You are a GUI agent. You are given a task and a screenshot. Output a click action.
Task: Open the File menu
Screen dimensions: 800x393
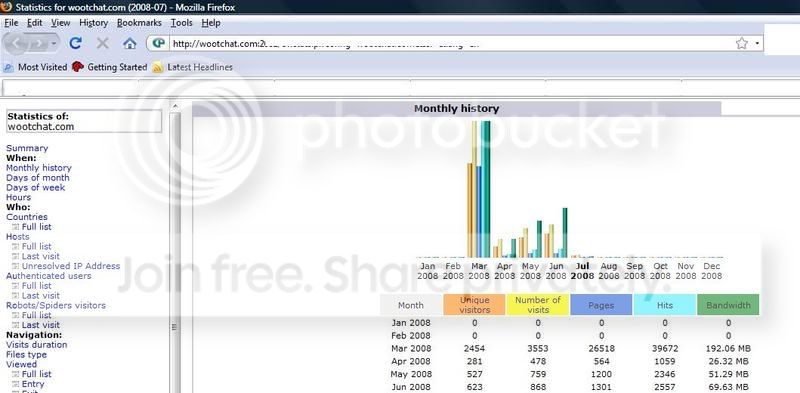pos(11,23)
